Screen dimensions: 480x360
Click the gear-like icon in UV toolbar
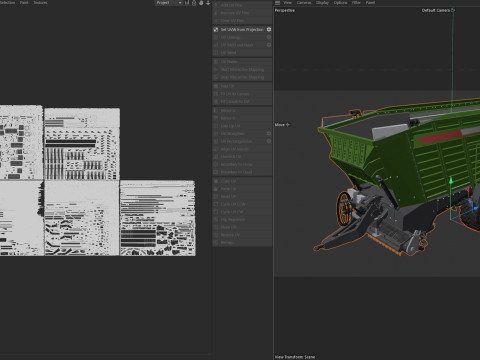[201, 3]
